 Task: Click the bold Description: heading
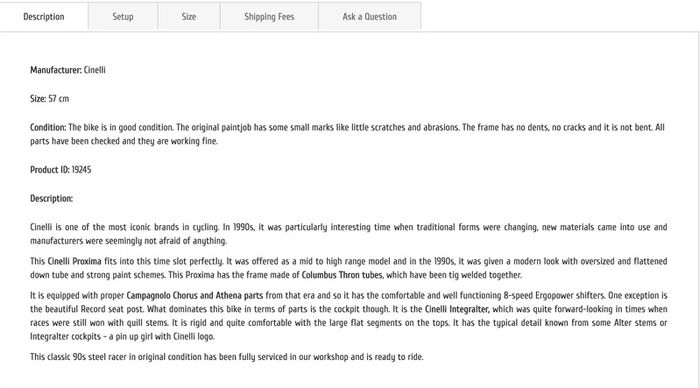(51, 199)
